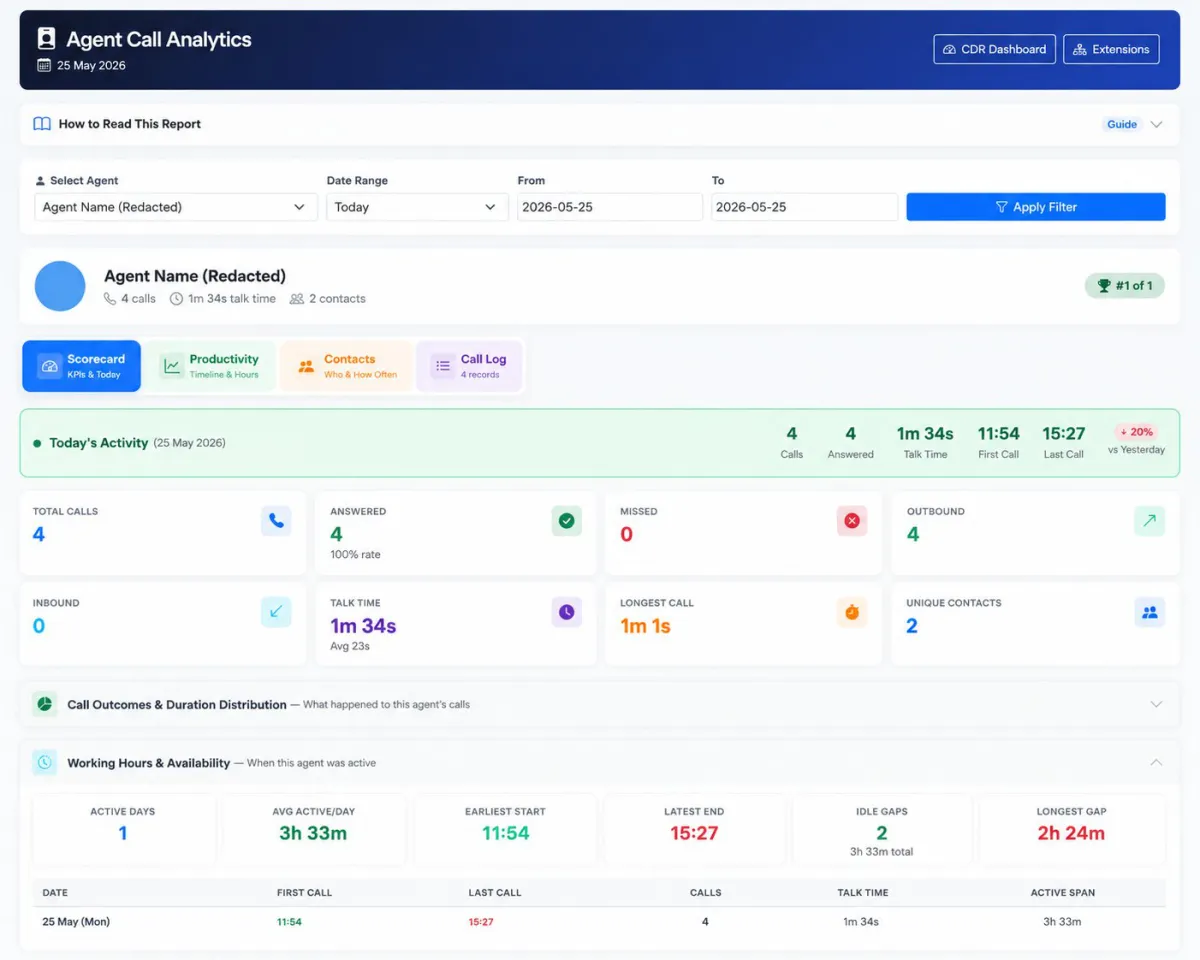Click the 3h 33m total text under Idle Gaps

tap(882, 852)
